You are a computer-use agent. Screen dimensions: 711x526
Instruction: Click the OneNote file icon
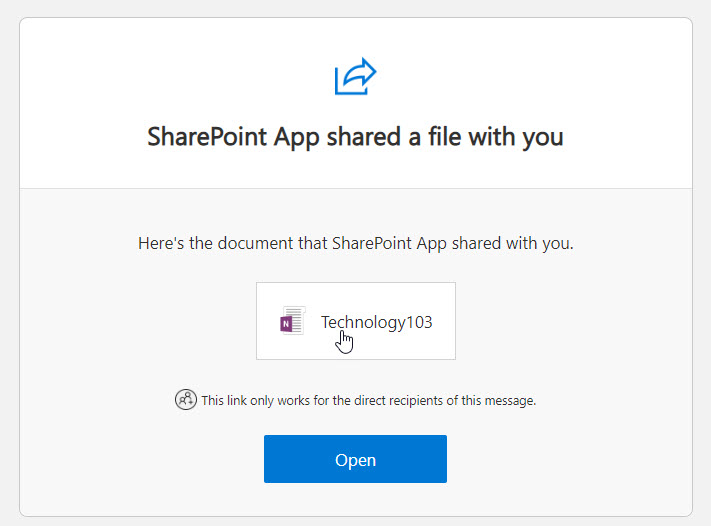click(292, 321)
